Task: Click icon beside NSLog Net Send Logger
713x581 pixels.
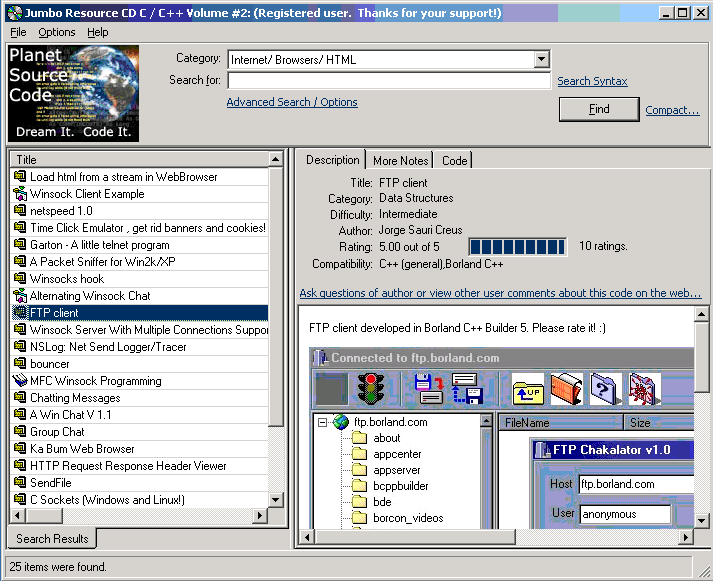Action: pyautogui.click(x=20, y=346)
